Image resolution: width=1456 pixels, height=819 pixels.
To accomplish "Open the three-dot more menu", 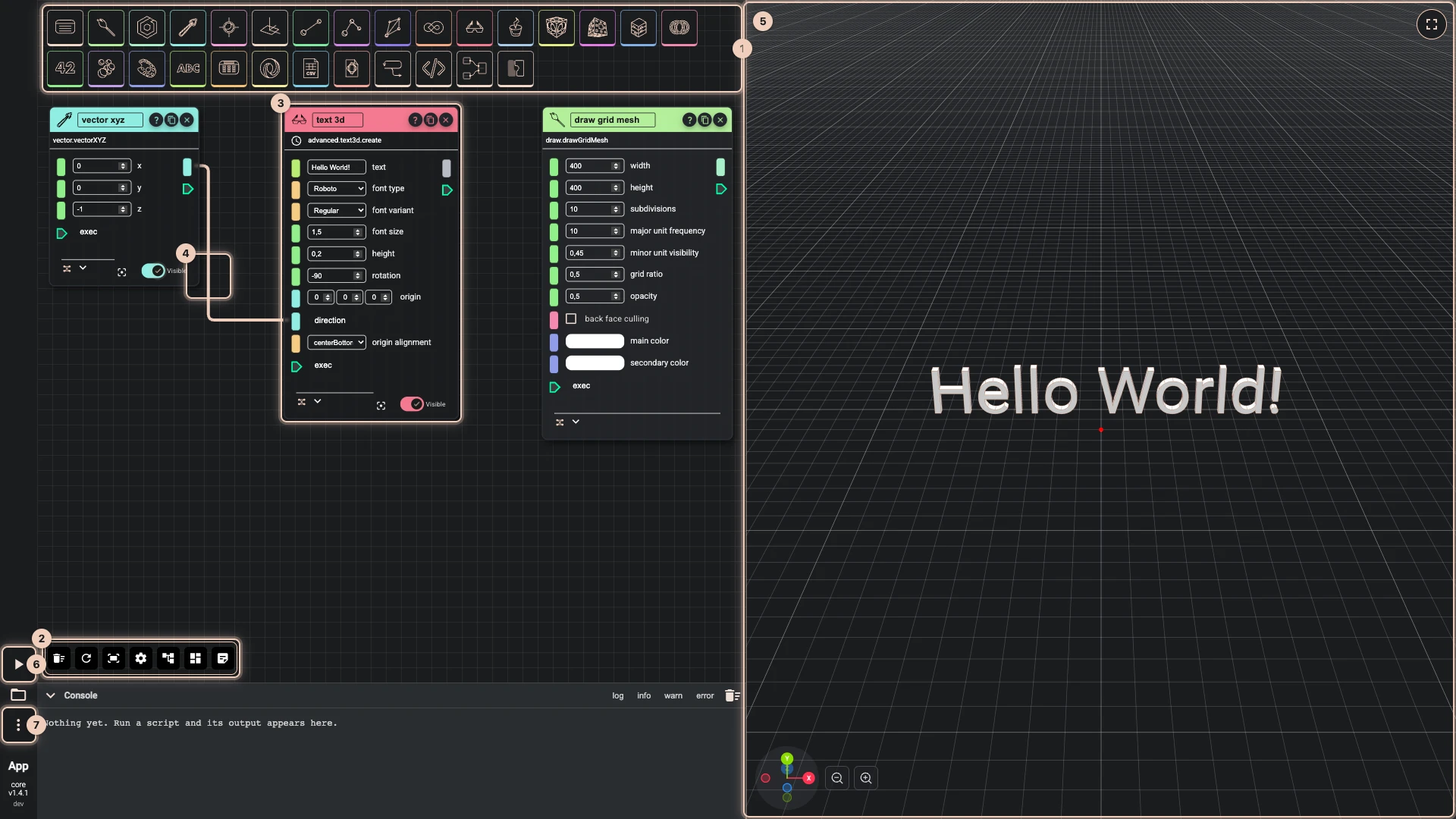I will 18,725.
